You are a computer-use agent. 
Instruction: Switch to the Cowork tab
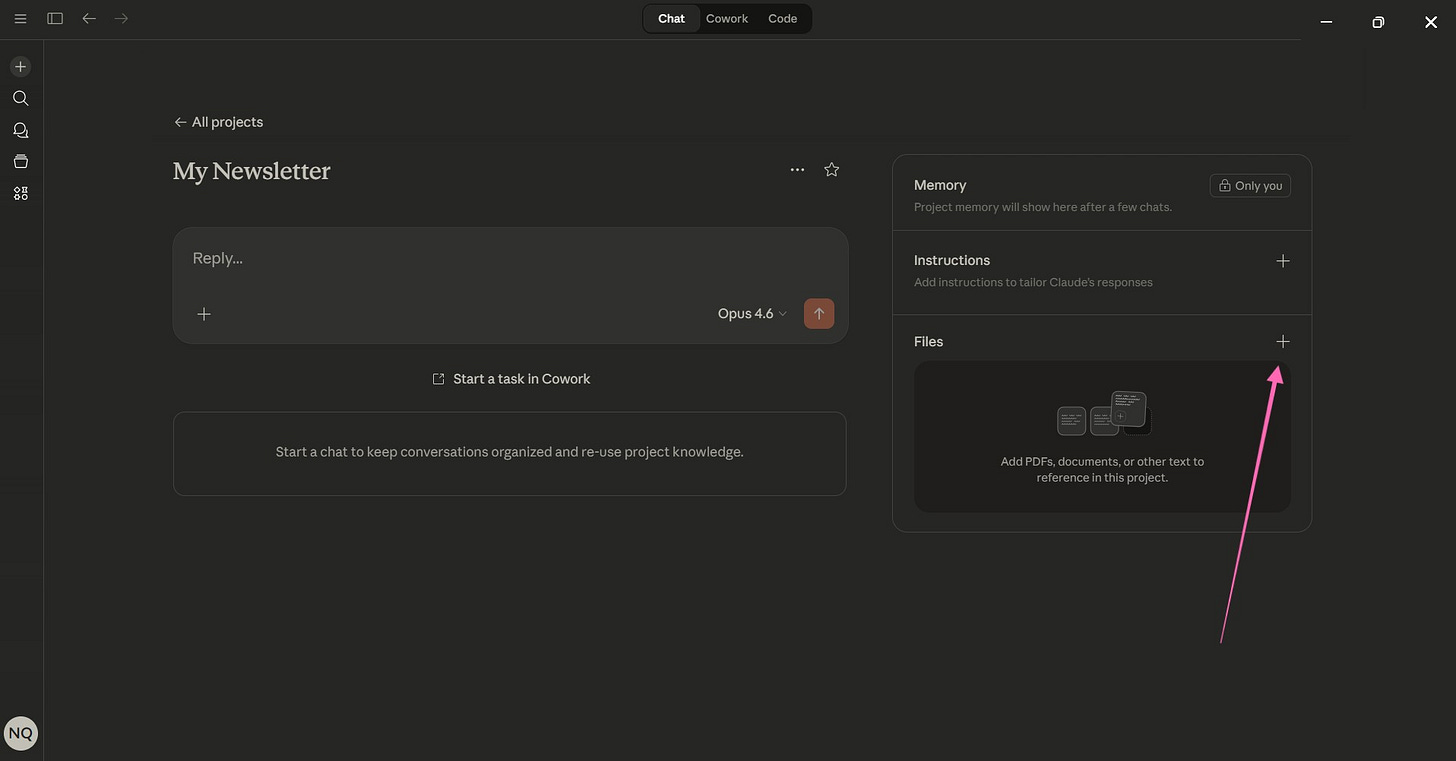coord(727,19)
